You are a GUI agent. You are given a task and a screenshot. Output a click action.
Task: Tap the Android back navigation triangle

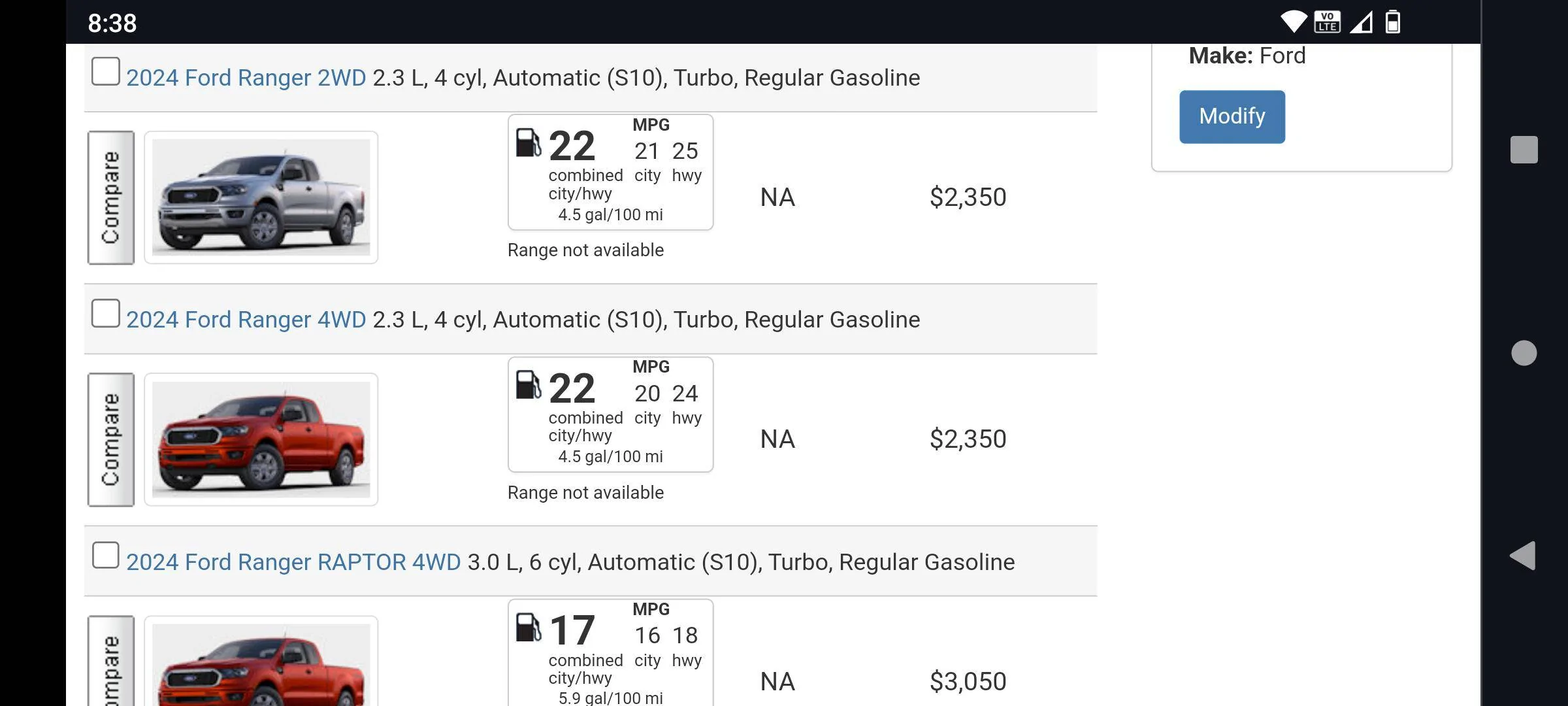click(1523, 556)
